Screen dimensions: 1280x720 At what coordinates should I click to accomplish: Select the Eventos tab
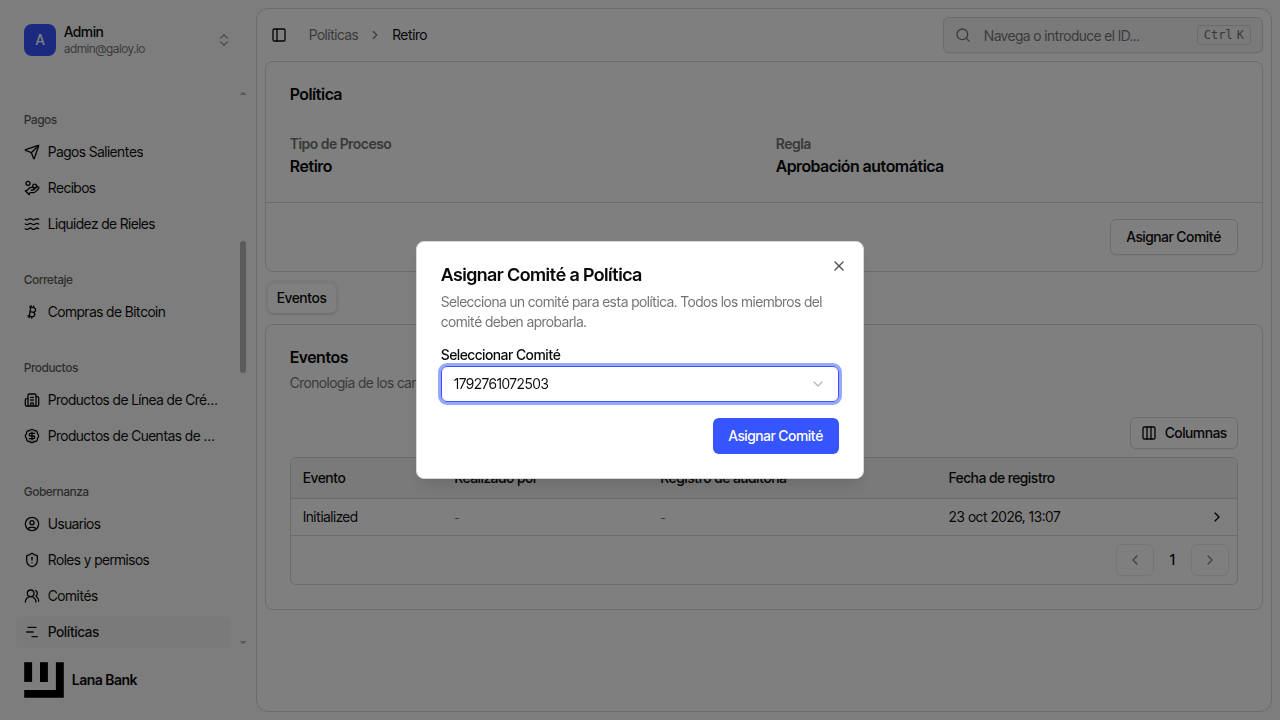coord(302,298)
